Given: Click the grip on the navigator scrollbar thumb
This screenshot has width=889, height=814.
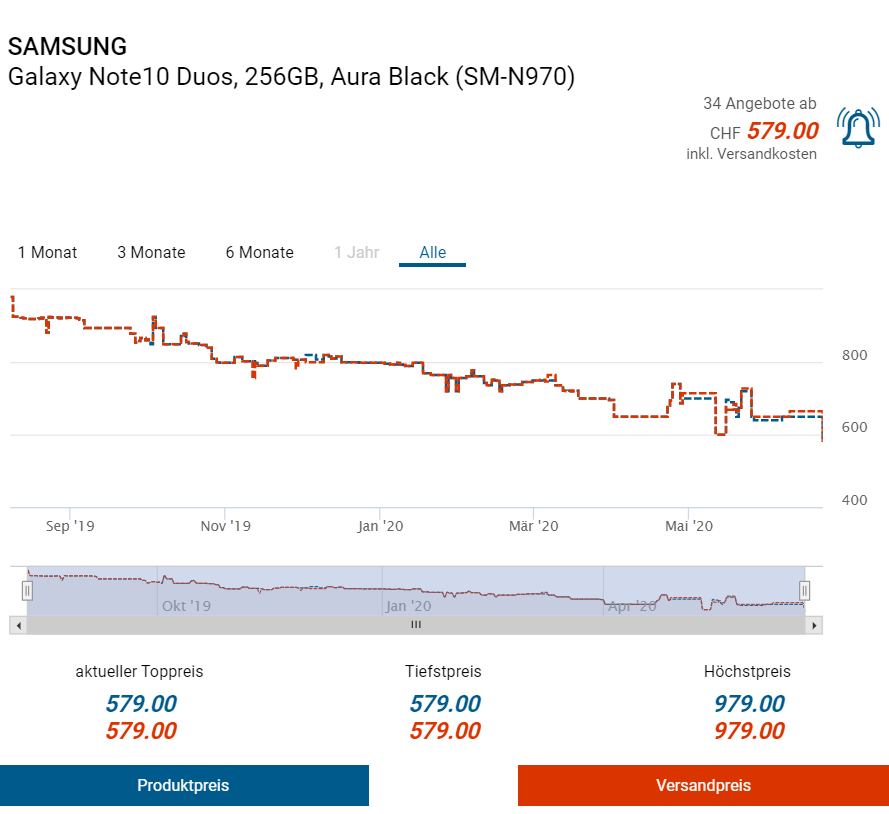Looking at the screenshot, I should click(416, 625).
